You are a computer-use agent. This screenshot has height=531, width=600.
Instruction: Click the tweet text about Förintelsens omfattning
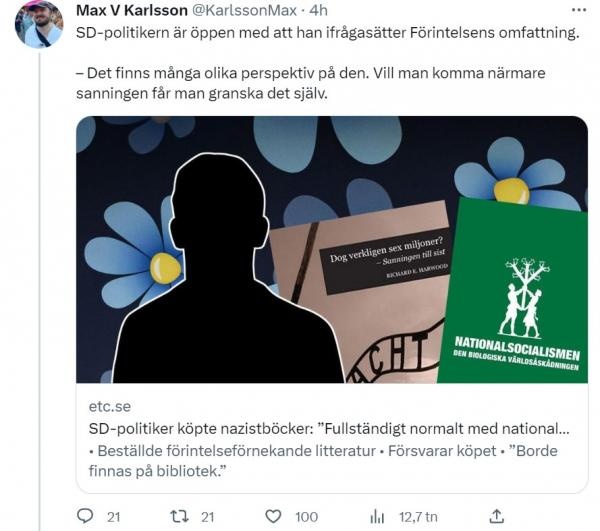coord(328,33)
